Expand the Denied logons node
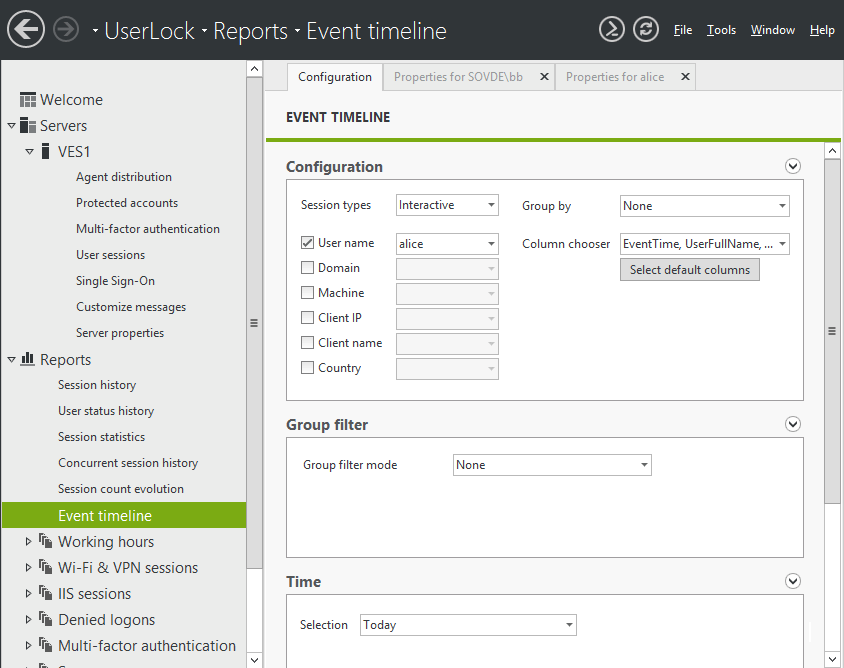Screen dimensions: 844x668 (29, 620)
